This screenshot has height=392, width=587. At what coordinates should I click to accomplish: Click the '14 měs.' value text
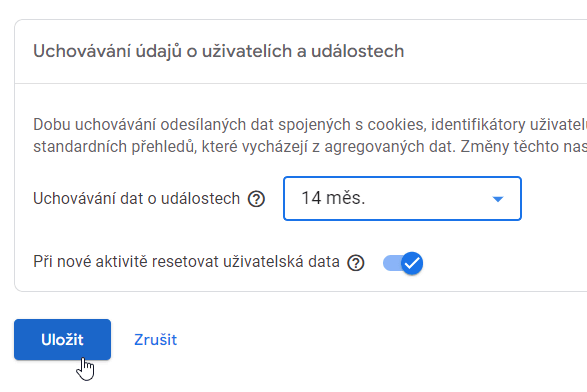[x=333, y=198]
